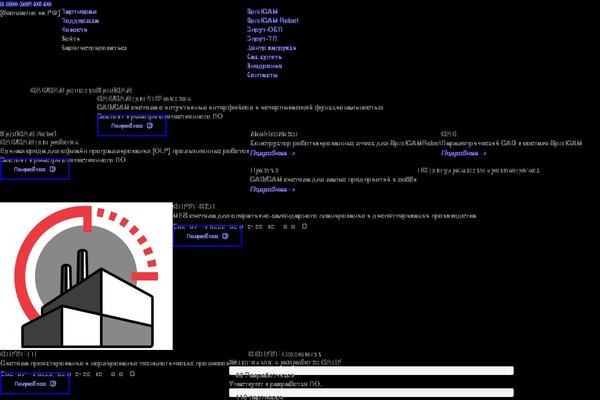Click the Войти login link
600x400 pixels.
tap(70, 39)
